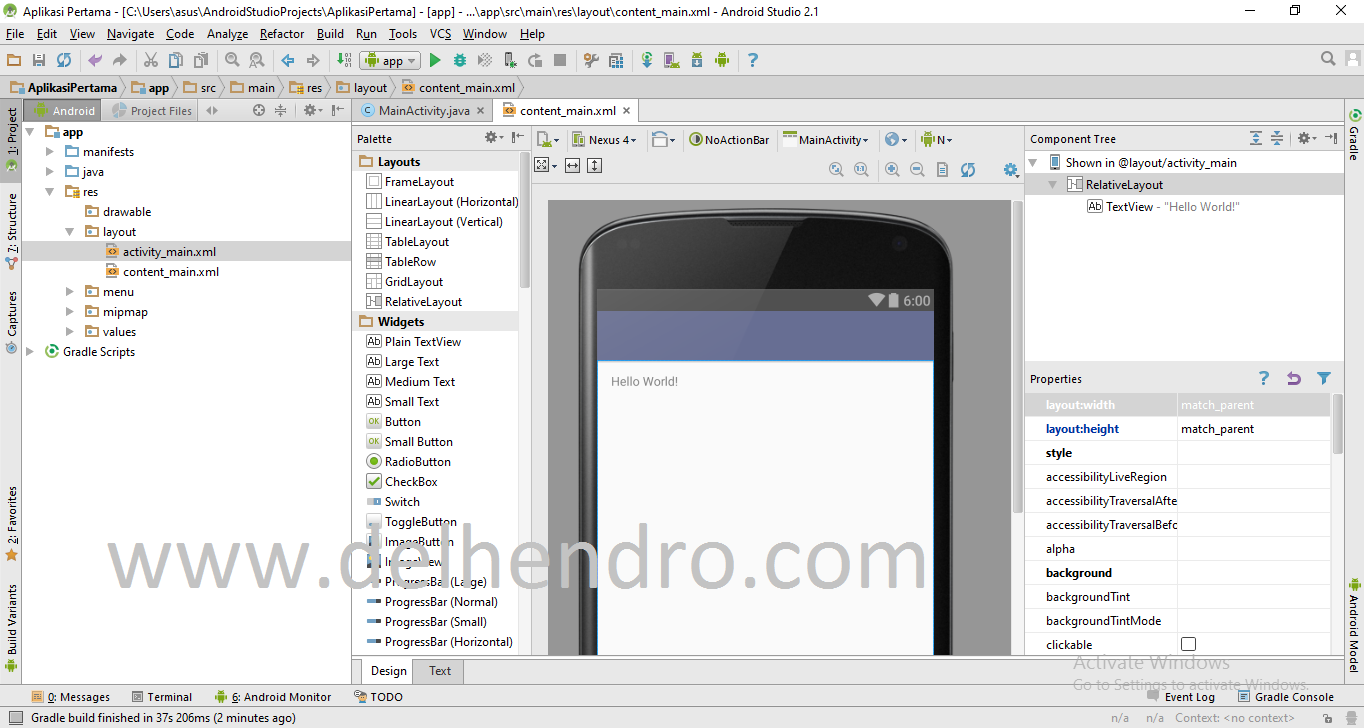Click the search magnifier at top right
The width and height of the screenshot is (1364, 728).
pyautogui.click(x=1328, y=59)
